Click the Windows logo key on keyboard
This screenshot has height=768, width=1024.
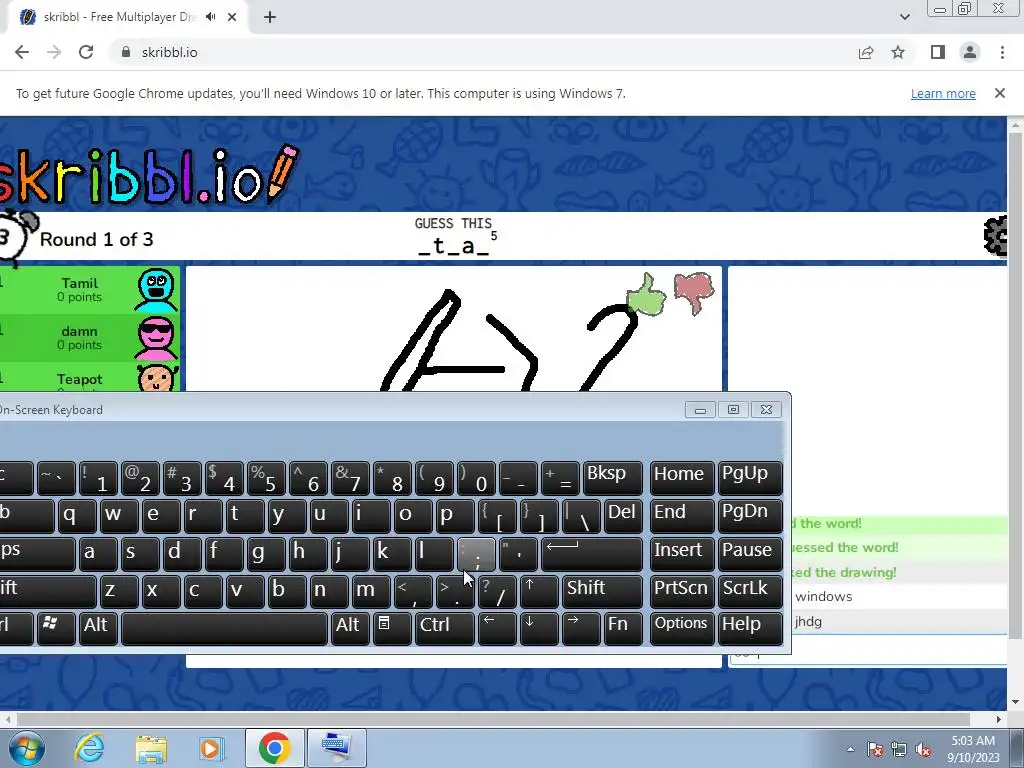56,628
